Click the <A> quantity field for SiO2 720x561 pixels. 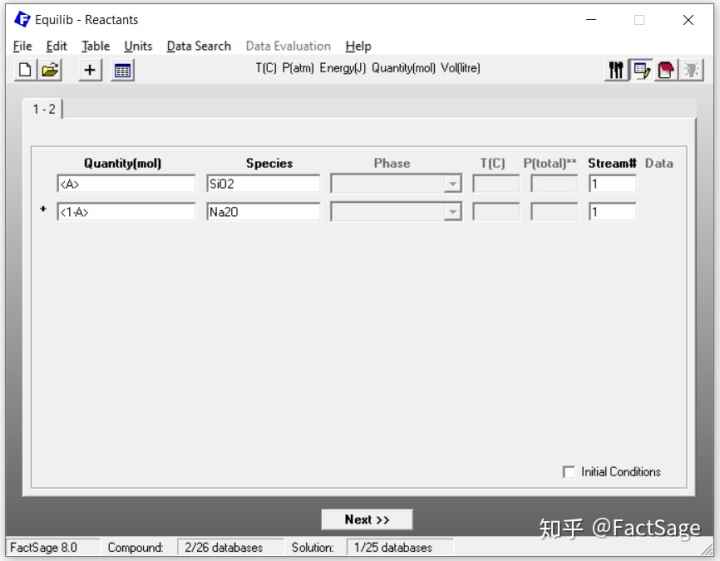[126, 184]
